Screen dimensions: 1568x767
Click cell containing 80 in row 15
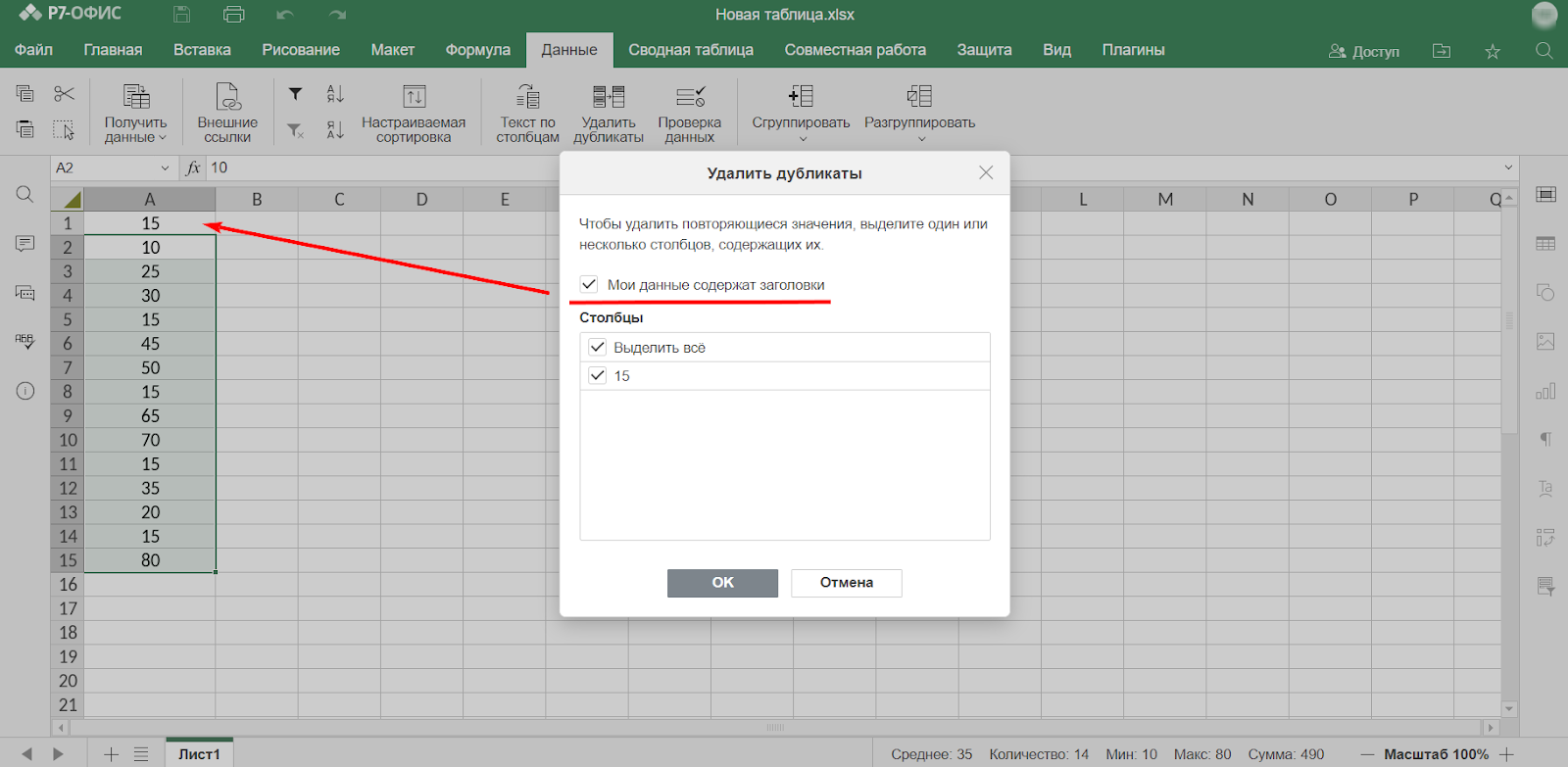click(150, 560)
